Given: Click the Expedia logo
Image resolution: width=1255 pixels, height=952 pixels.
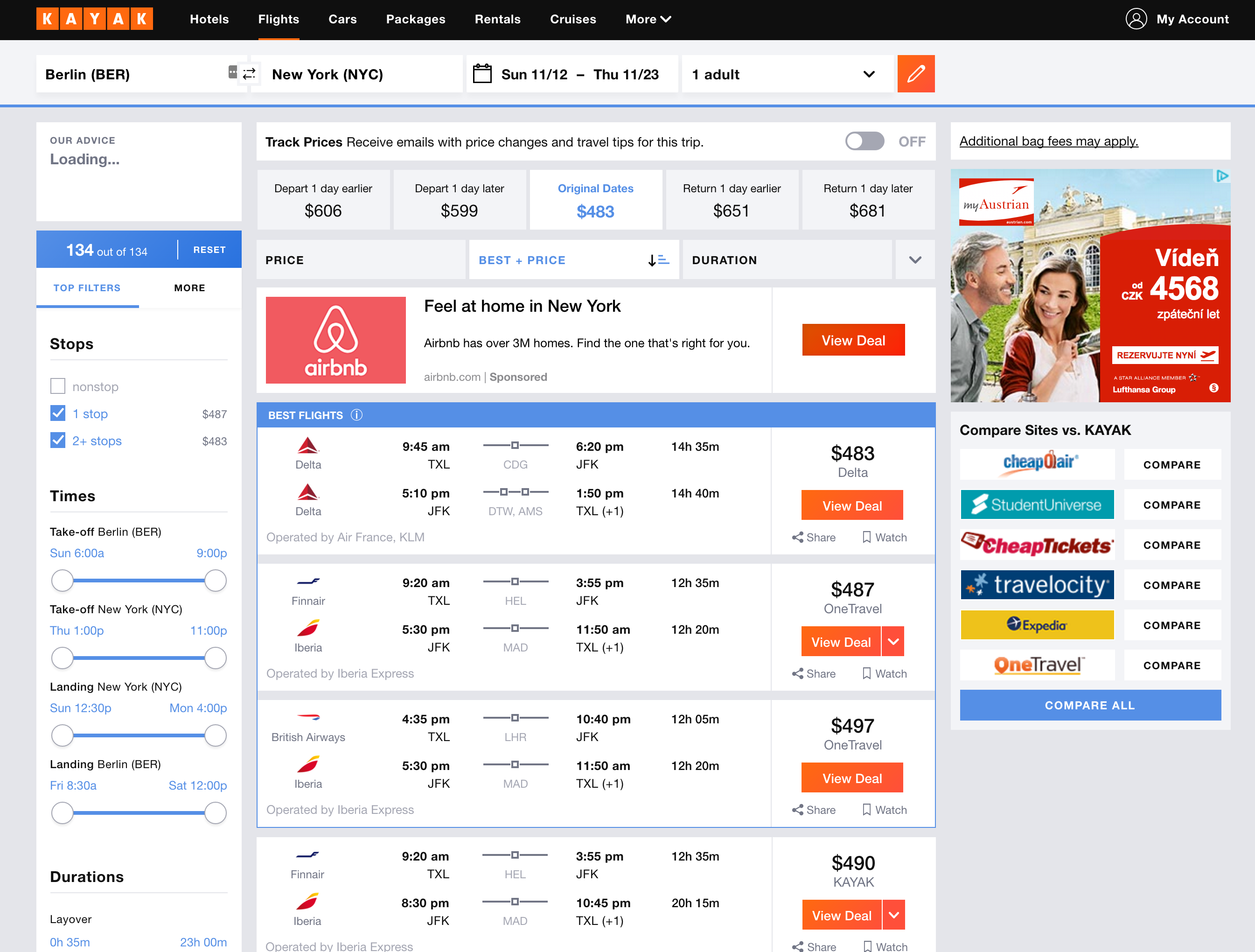Looking at the screenshot, I should (x=1037, y=625).
